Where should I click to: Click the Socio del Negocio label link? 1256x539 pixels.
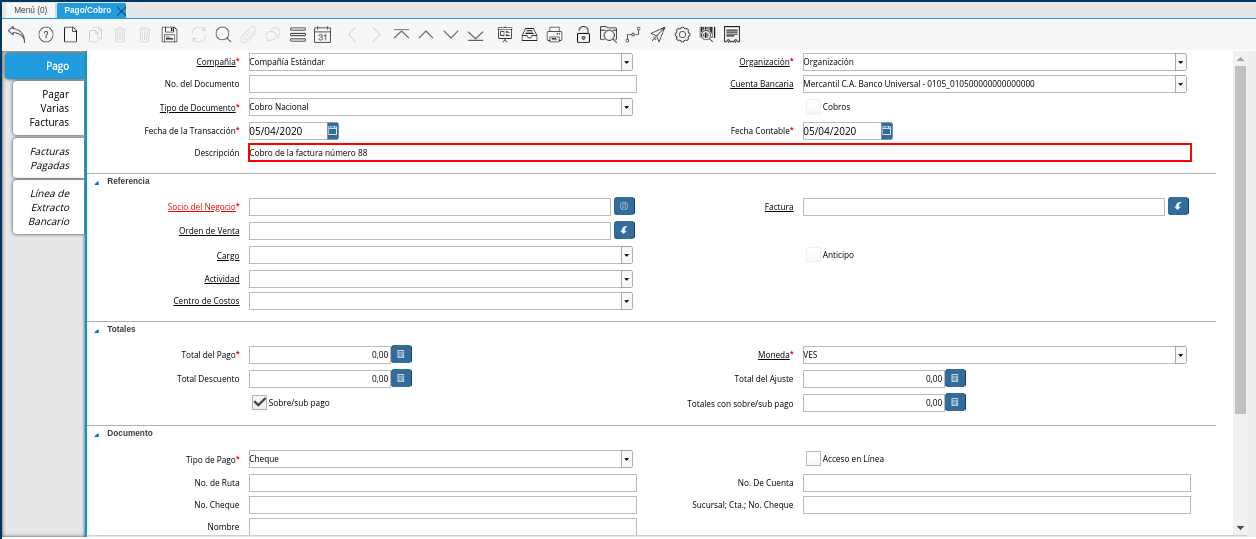click(201, 207)
